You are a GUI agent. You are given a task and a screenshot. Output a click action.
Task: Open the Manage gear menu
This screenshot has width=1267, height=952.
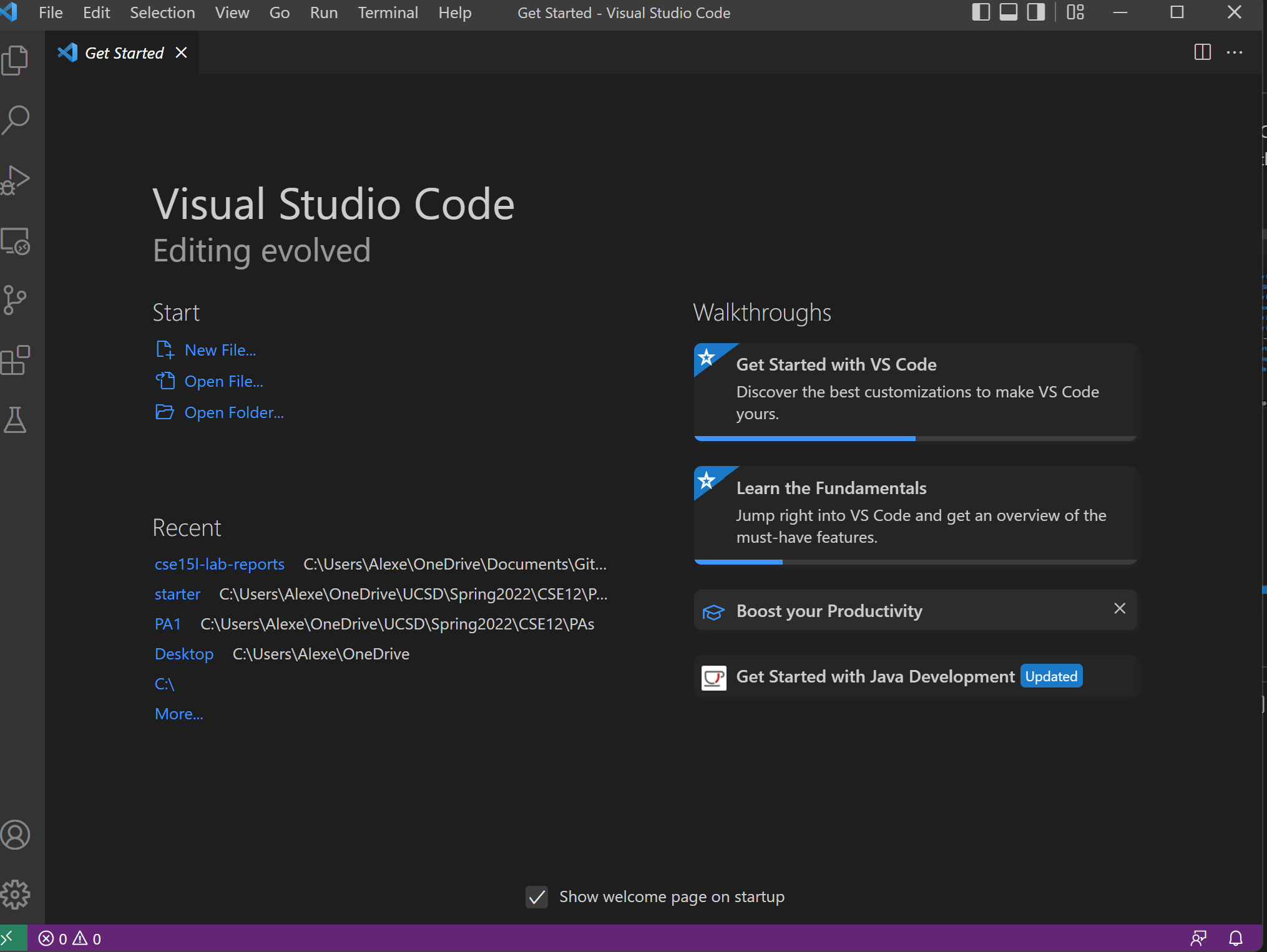(15, 895)
